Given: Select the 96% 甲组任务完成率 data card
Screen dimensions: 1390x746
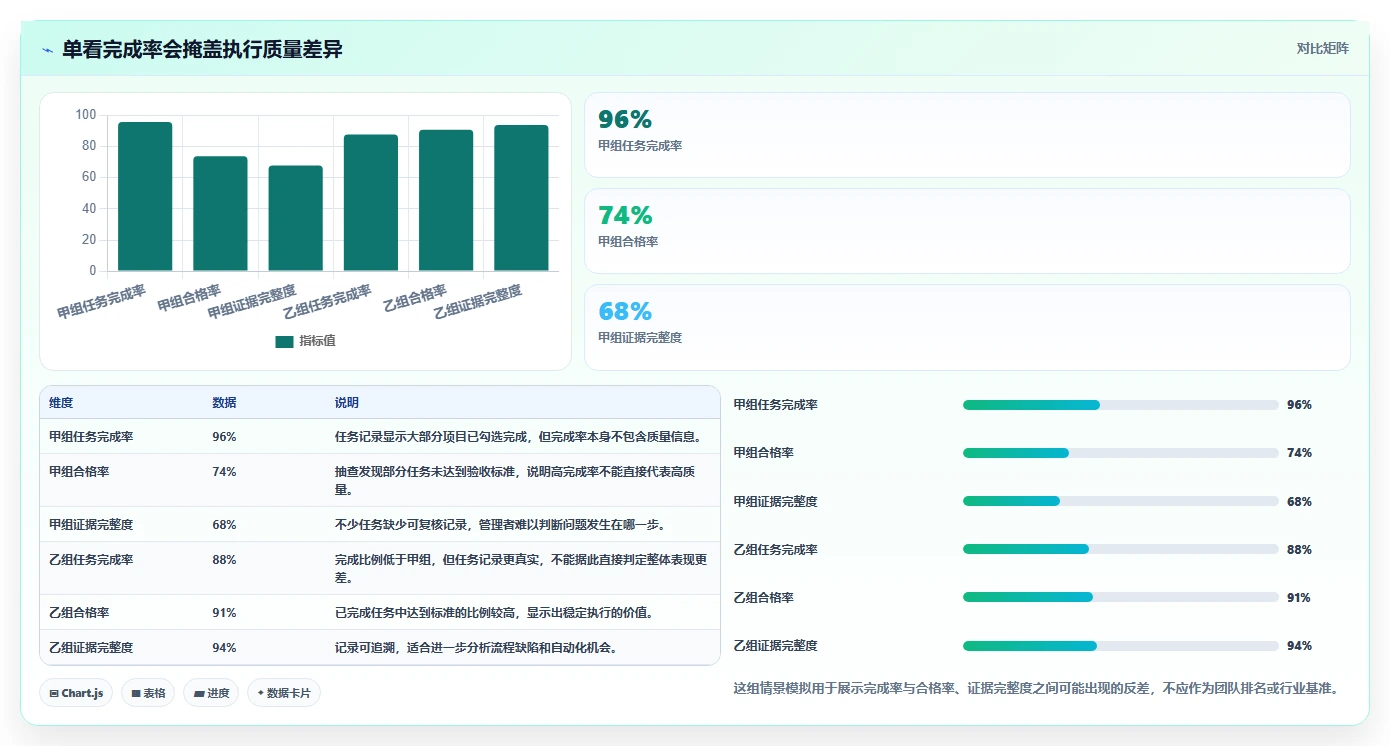Looking at the screenshot, I should coord(967,135).
